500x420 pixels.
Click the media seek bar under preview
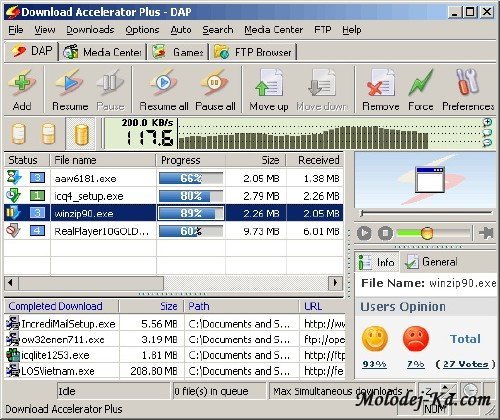click(x=426, y=212)
